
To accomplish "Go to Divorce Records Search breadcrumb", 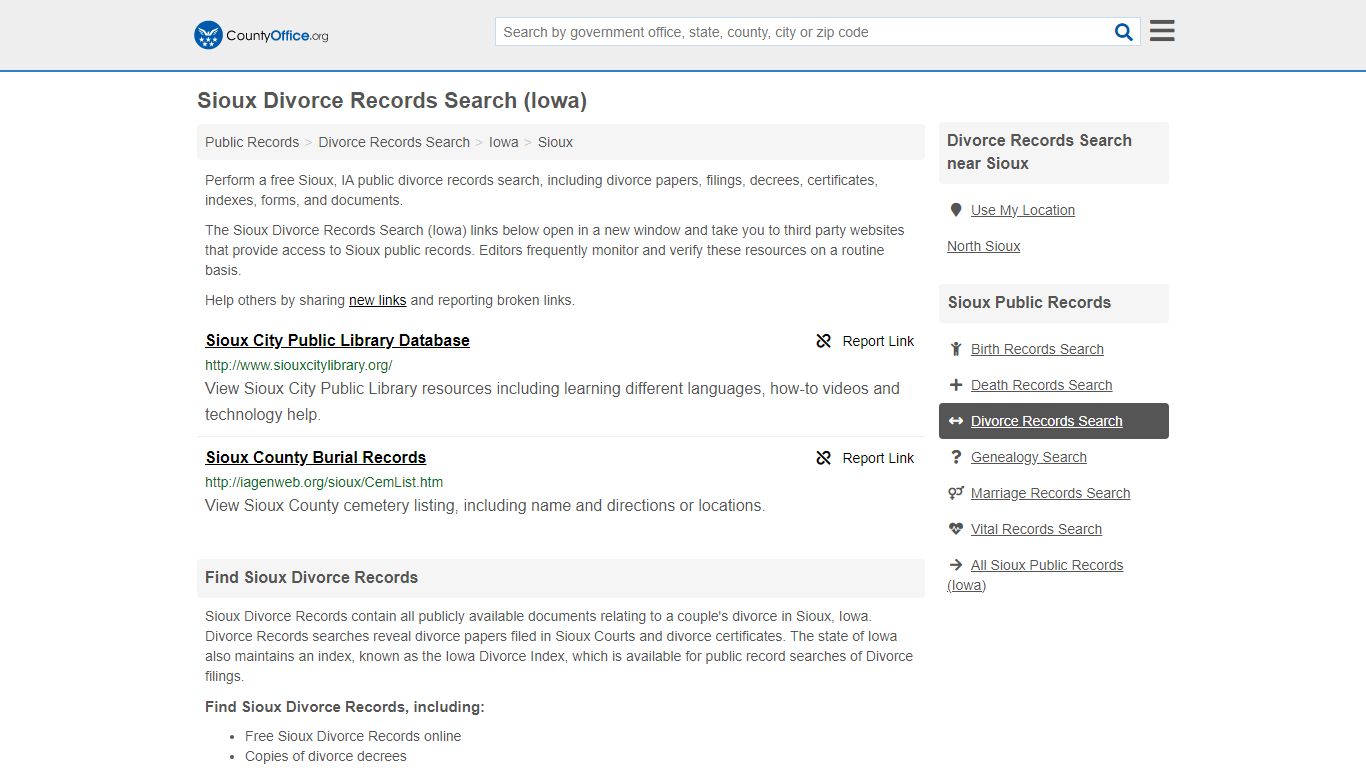I will pyautogui.click(x=394, y=142).
